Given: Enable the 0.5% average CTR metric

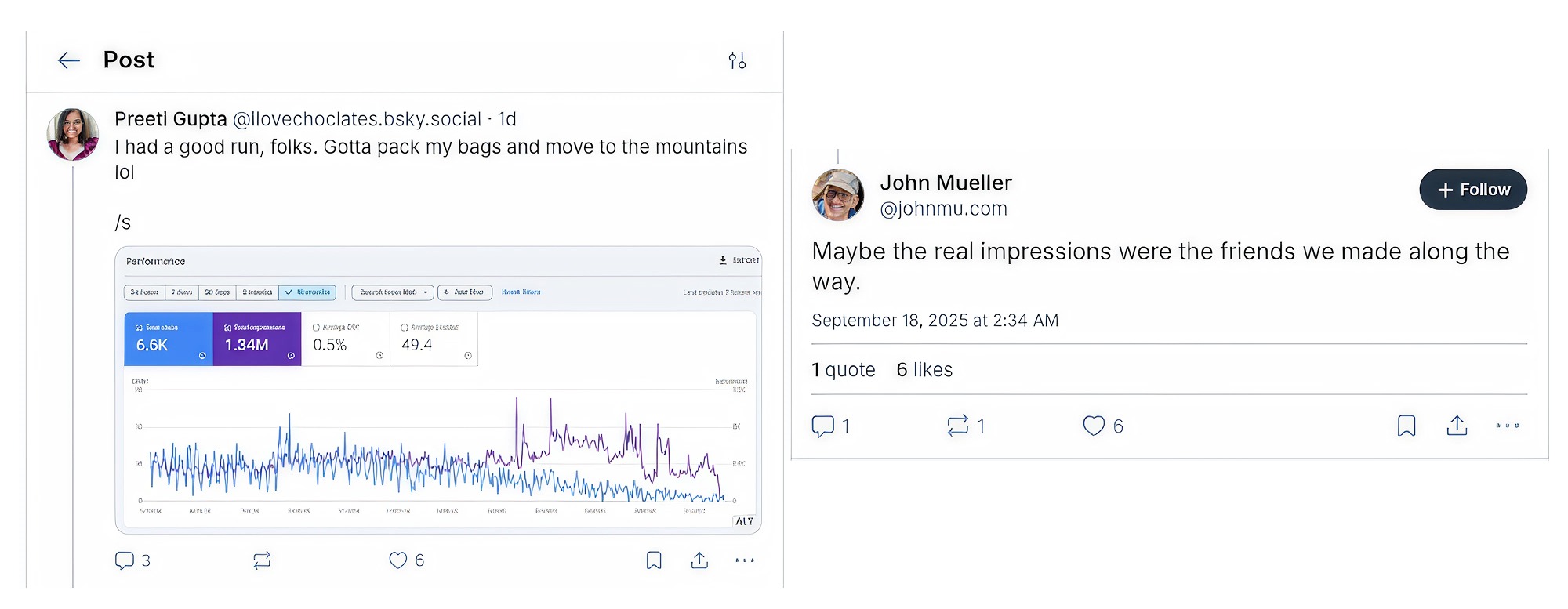Looking at the screenshot, I should tap(345, 339).
